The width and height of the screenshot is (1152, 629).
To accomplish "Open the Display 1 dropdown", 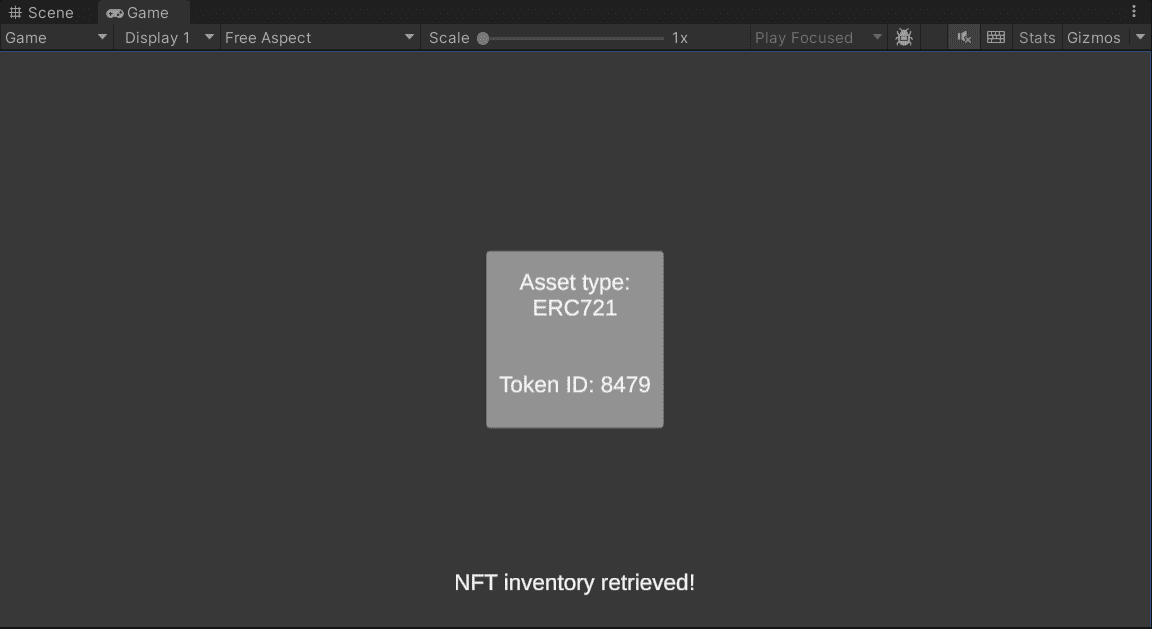I will (165, 37).
